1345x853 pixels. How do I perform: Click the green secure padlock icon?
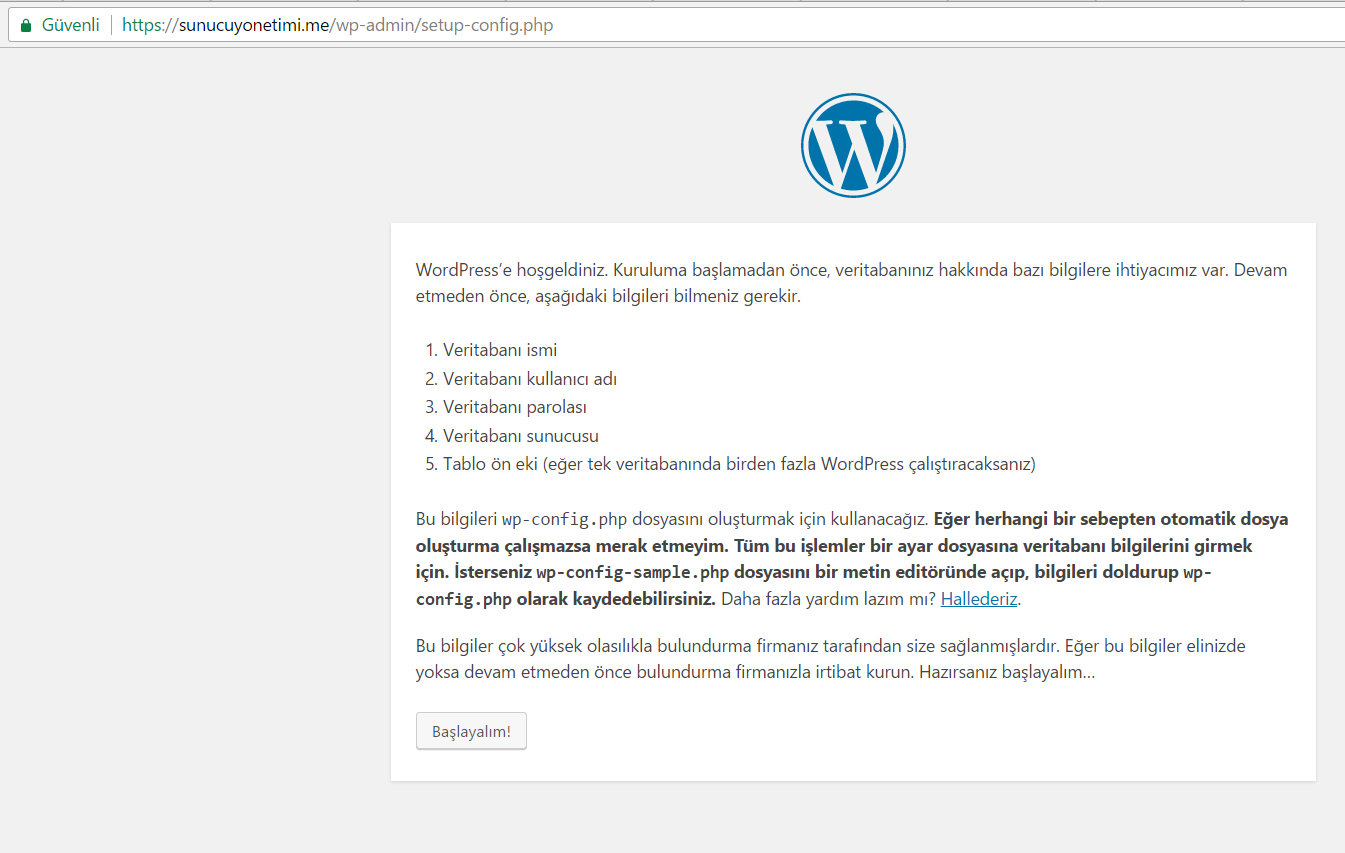26,25
